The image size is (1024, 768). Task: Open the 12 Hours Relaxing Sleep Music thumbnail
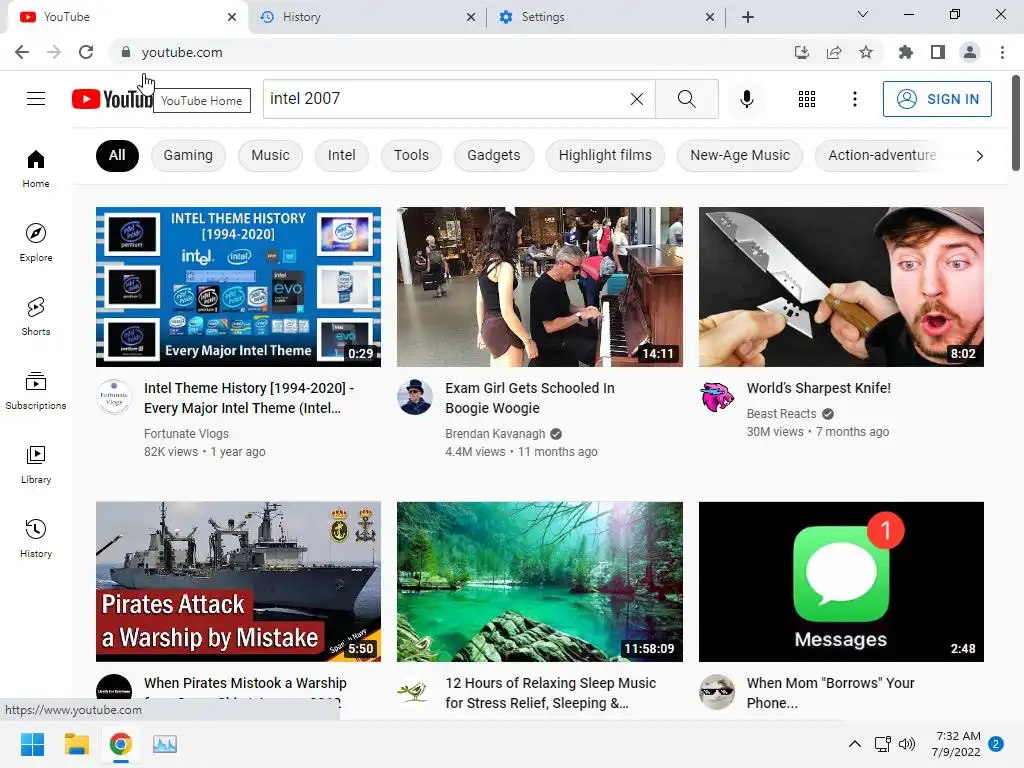click(x=539, y=582)
